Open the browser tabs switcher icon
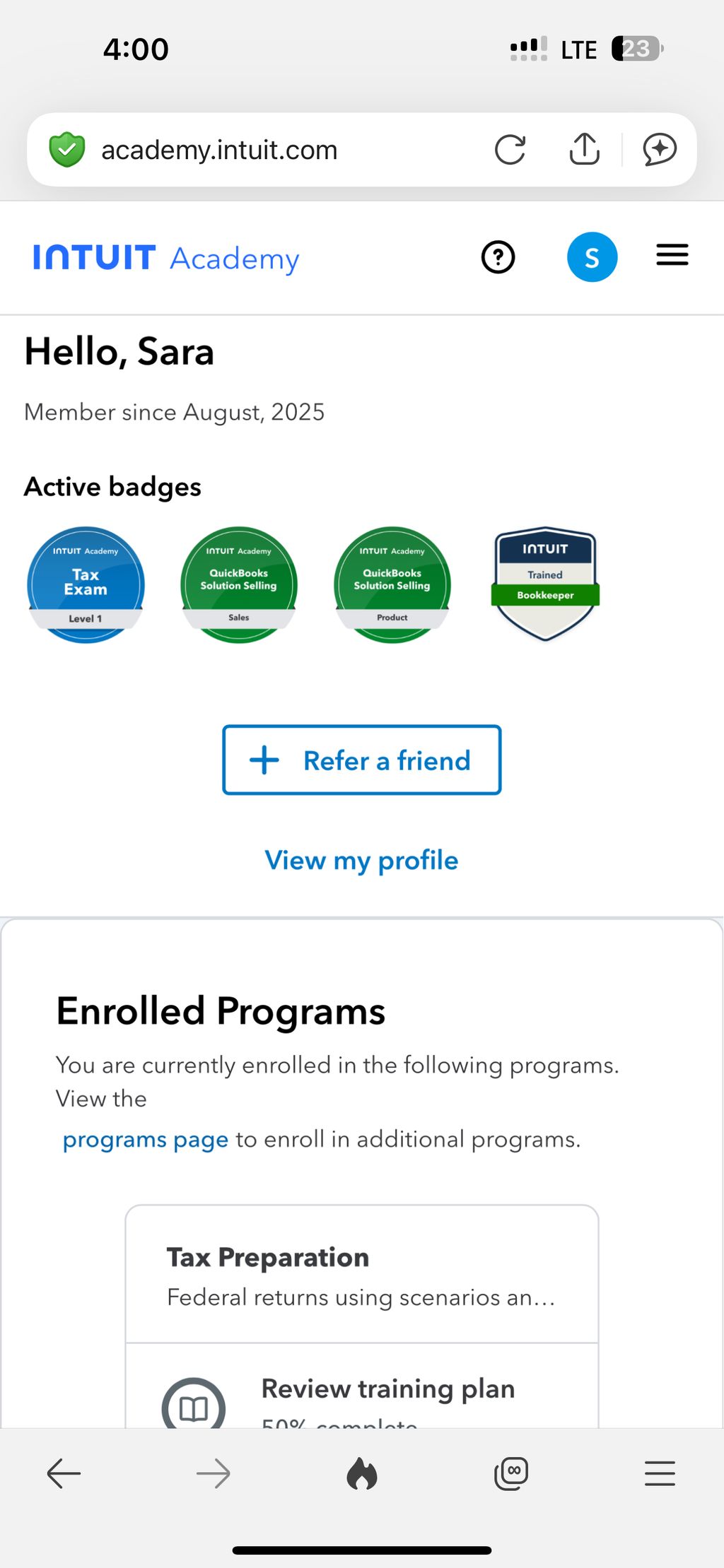Image resolution: width=724 pixels, height=1568 pixels. (x=511, y=1473)
